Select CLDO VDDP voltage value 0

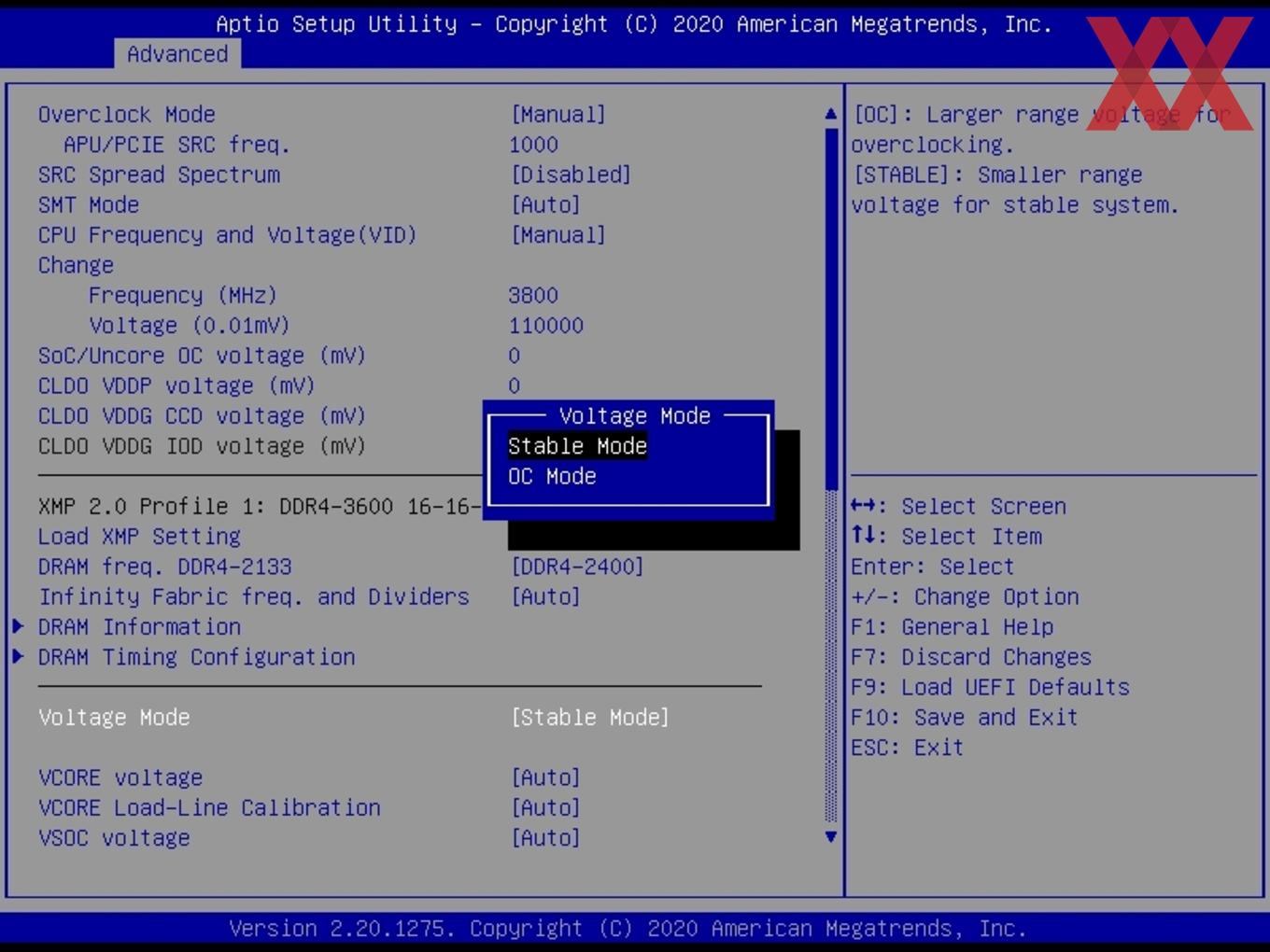515,385
